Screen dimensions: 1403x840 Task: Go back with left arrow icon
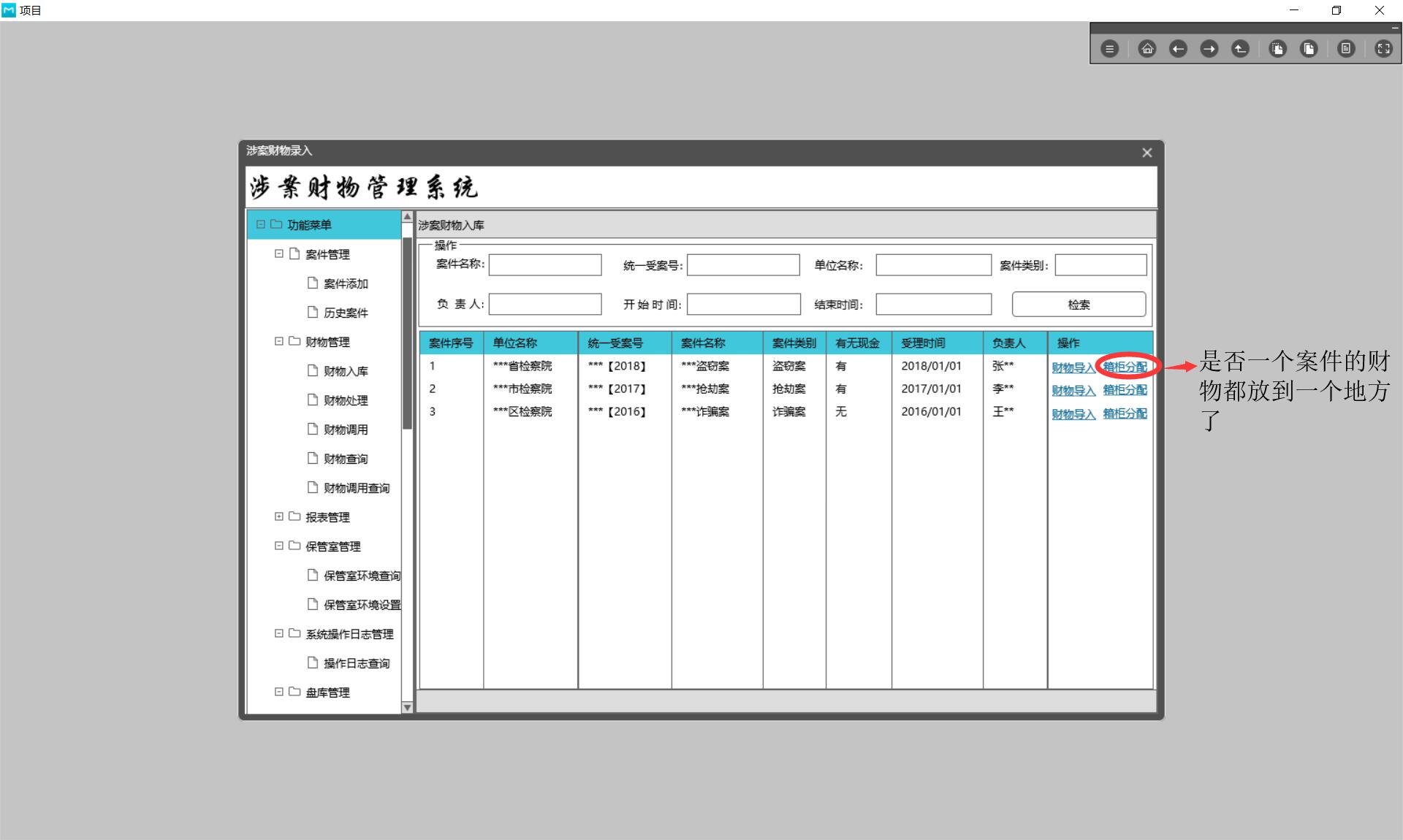(x=1178, y=49)
